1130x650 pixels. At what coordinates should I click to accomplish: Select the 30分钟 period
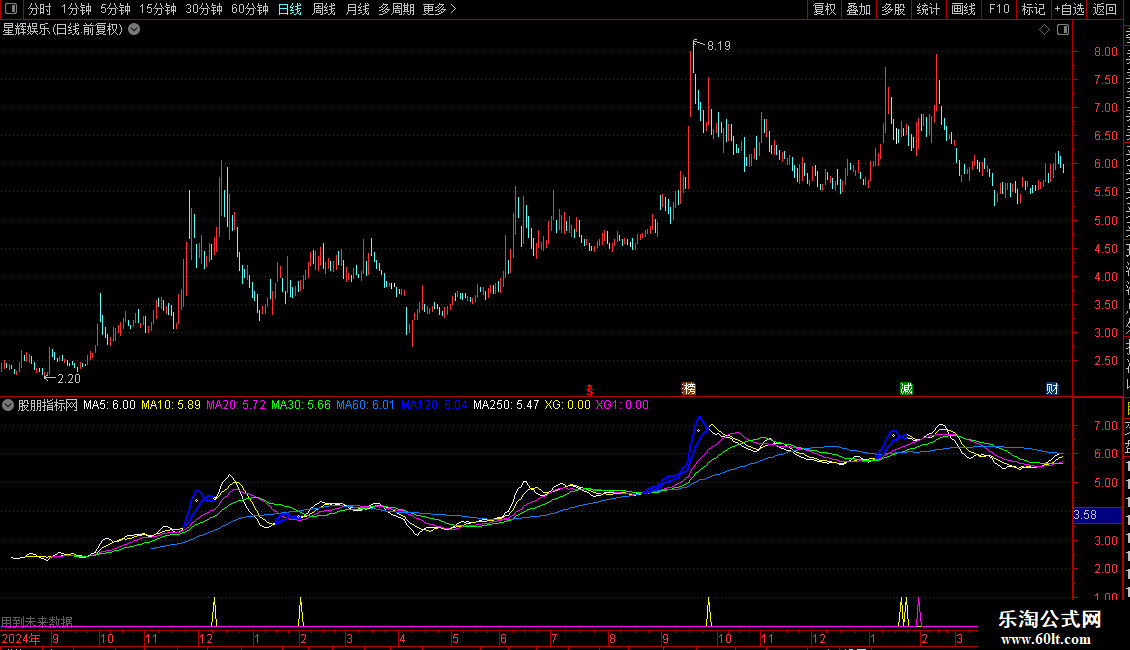coord(204,9)
